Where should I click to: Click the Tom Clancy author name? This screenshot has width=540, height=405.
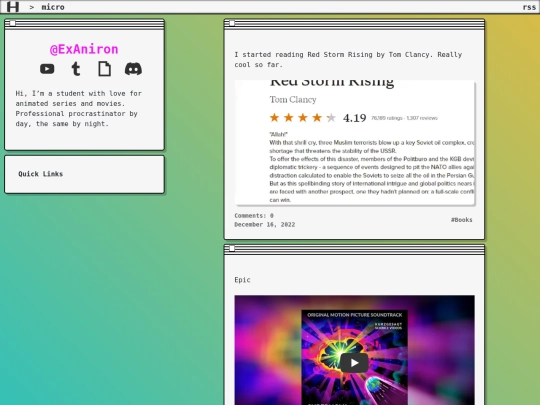[x=293, y=100]
